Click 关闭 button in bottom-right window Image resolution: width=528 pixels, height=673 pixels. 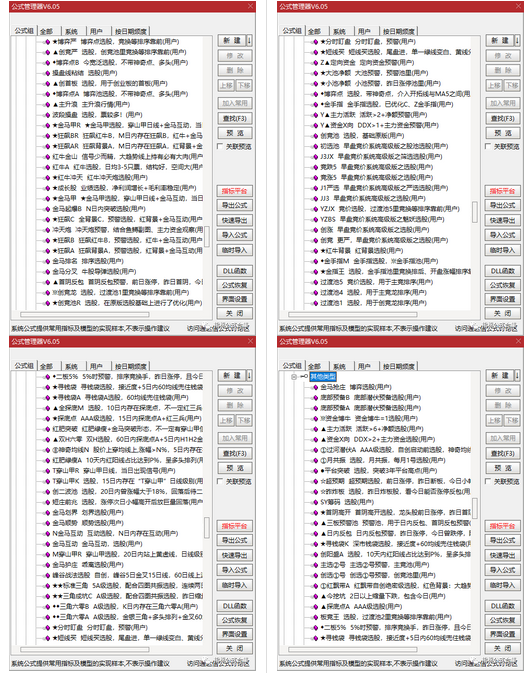[502, 648]
